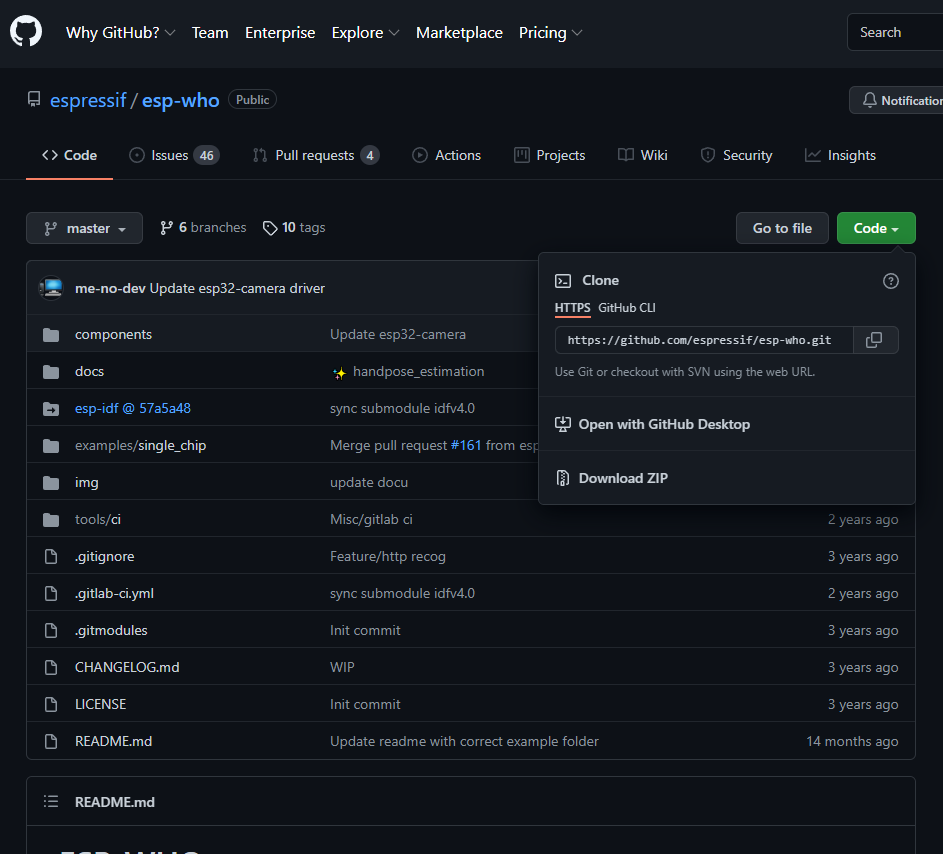Open the LICENSE file
The width and height of the screenshot is (943, 854).
(x=100, y=704)
